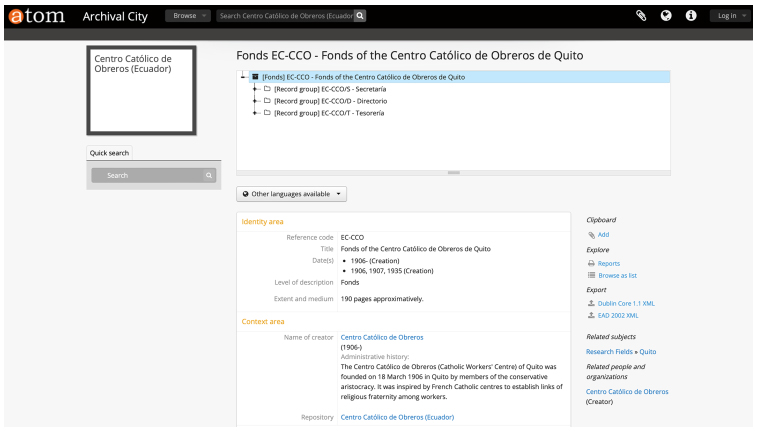Add this record to the clipboard
This screenshot has height=431, width=757.
pyautogui.click(x=603, y=234)
